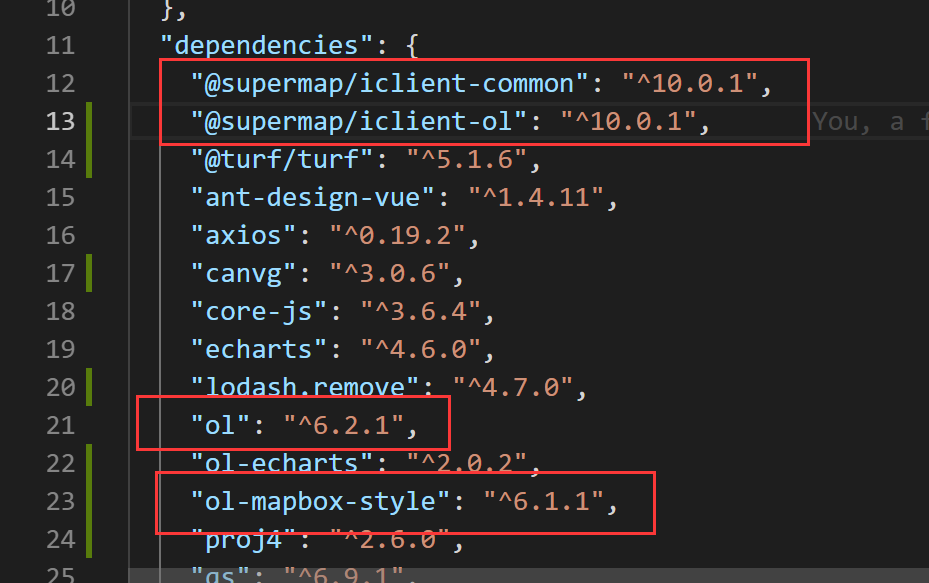
Task: Select the ^3.6.4 version value
Action: (x=421, y=311)
